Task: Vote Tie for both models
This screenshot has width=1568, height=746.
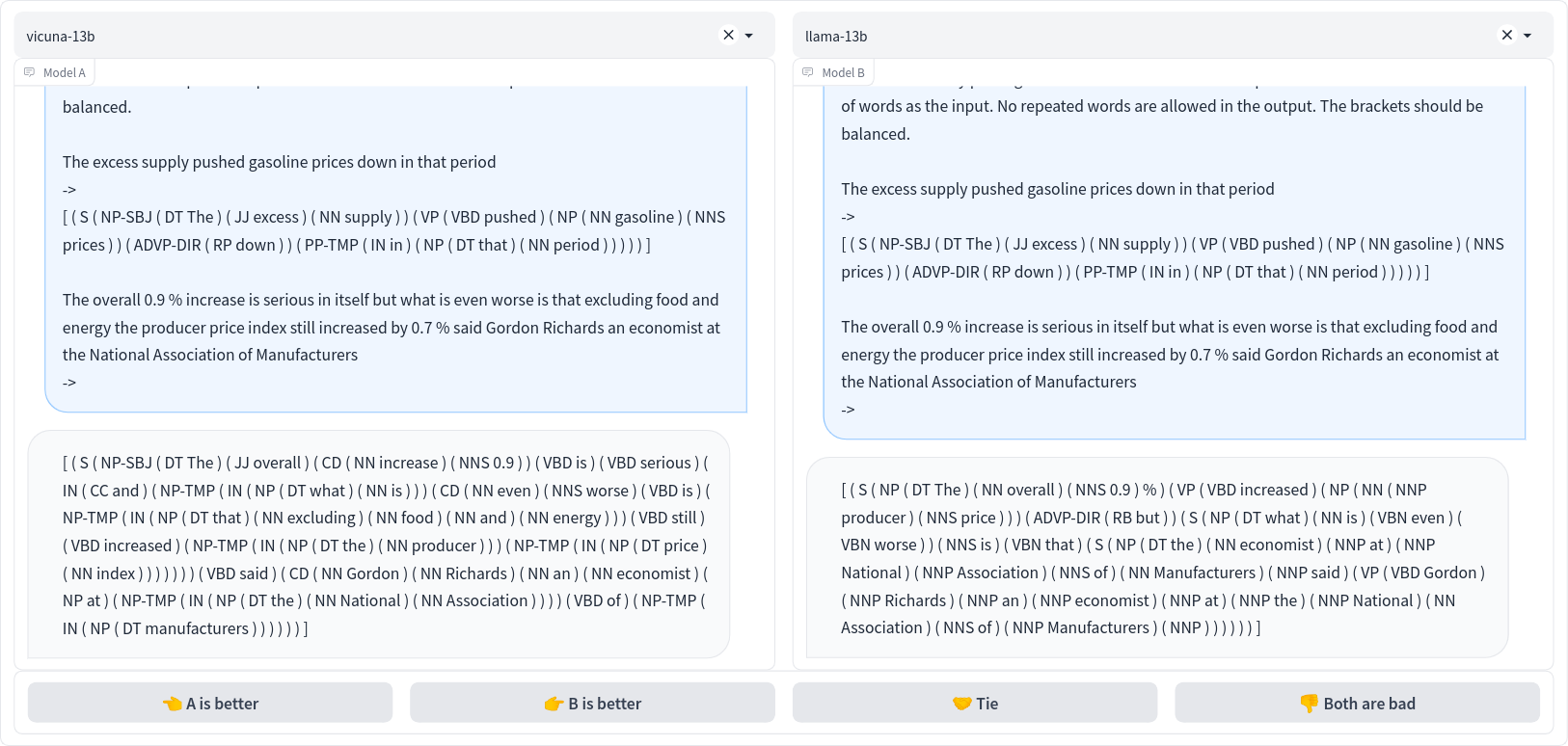Action: [x=975, y=703]
